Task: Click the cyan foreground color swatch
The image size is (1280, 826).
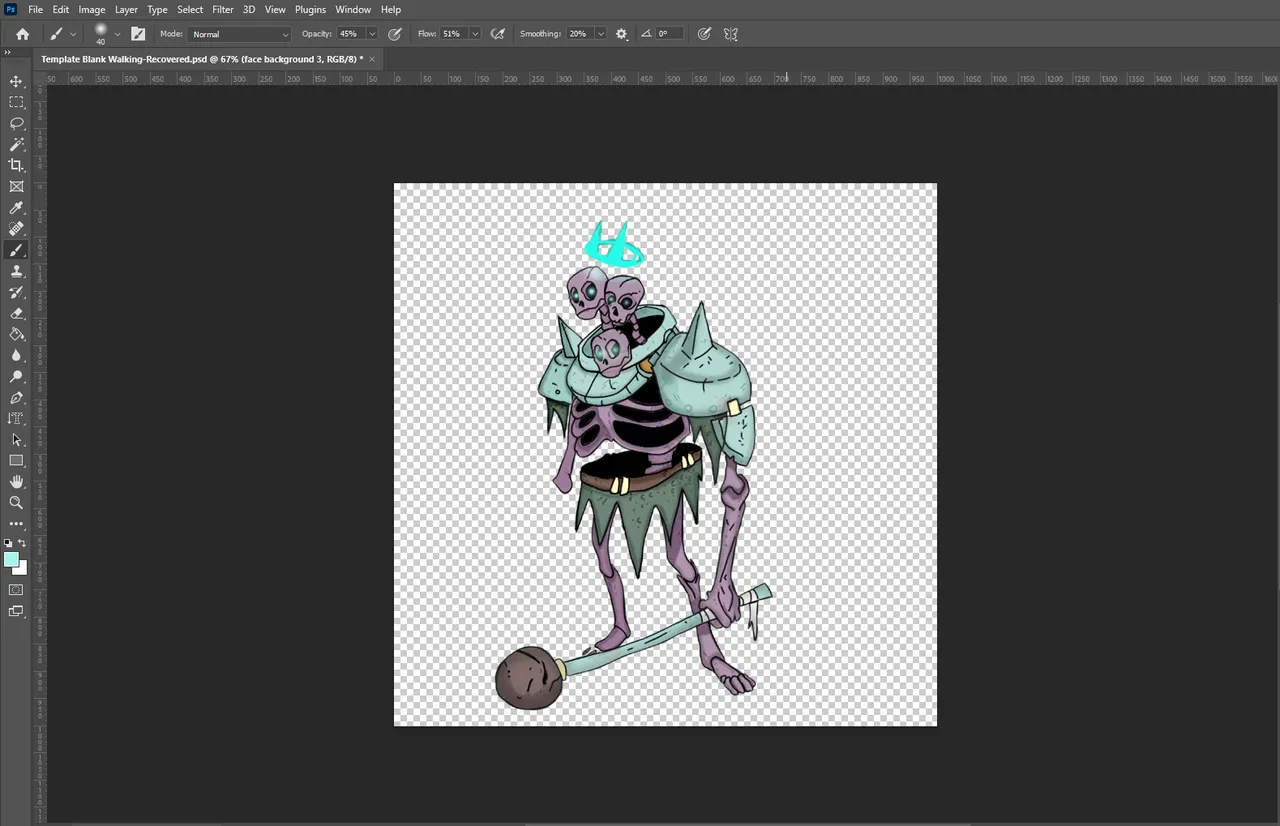Action: [11, 560]
